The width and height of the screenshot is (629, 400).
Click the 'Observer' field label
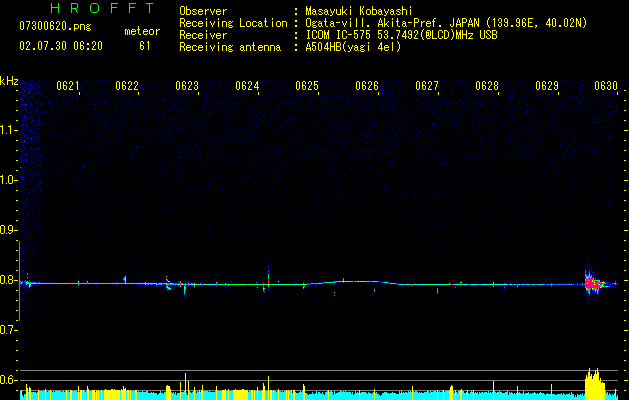[x=203, y=11]
